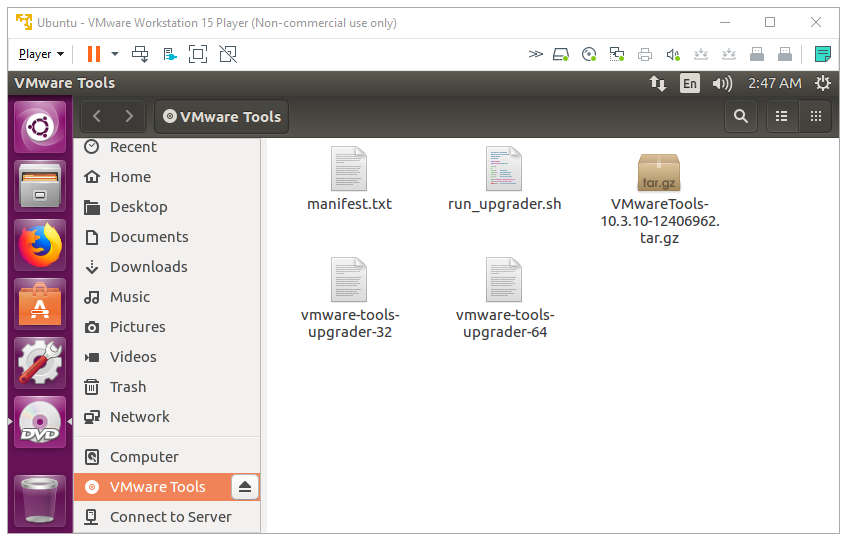This screenshot has width=848, height=541.
Task: Open Computer in the sidebar
Action: pos(167,457)
